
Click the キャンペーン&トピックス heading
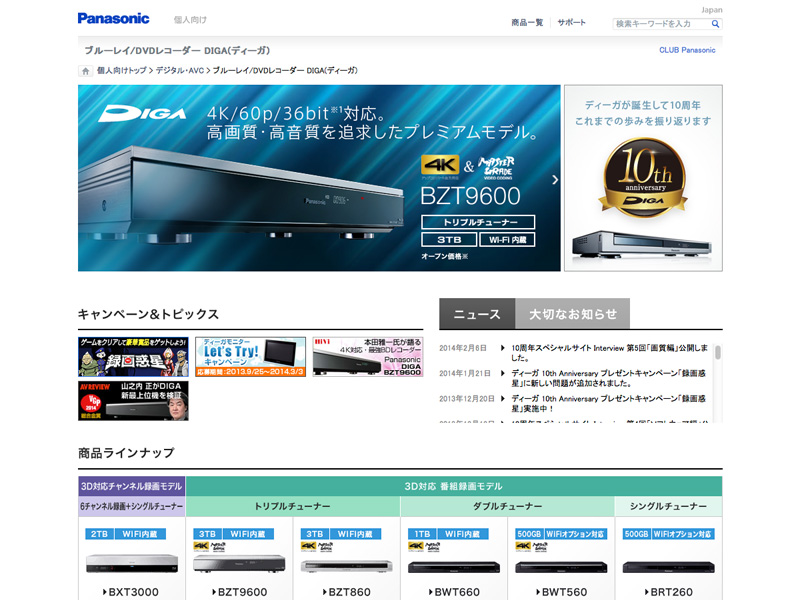pyautogui.click(x=148, y=314)
